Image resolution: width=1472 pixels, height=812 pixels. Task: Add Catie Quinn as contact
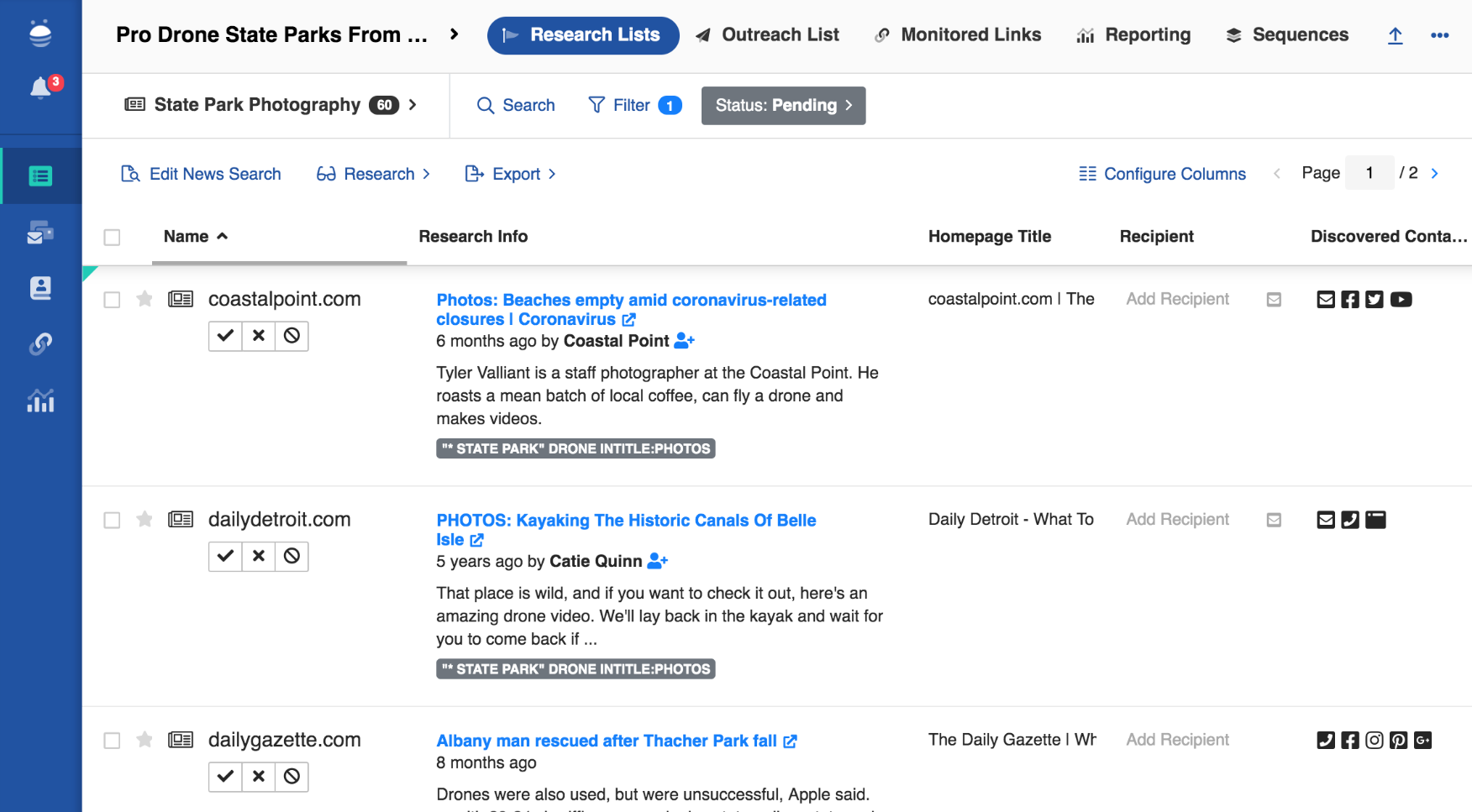pos(658,561)
